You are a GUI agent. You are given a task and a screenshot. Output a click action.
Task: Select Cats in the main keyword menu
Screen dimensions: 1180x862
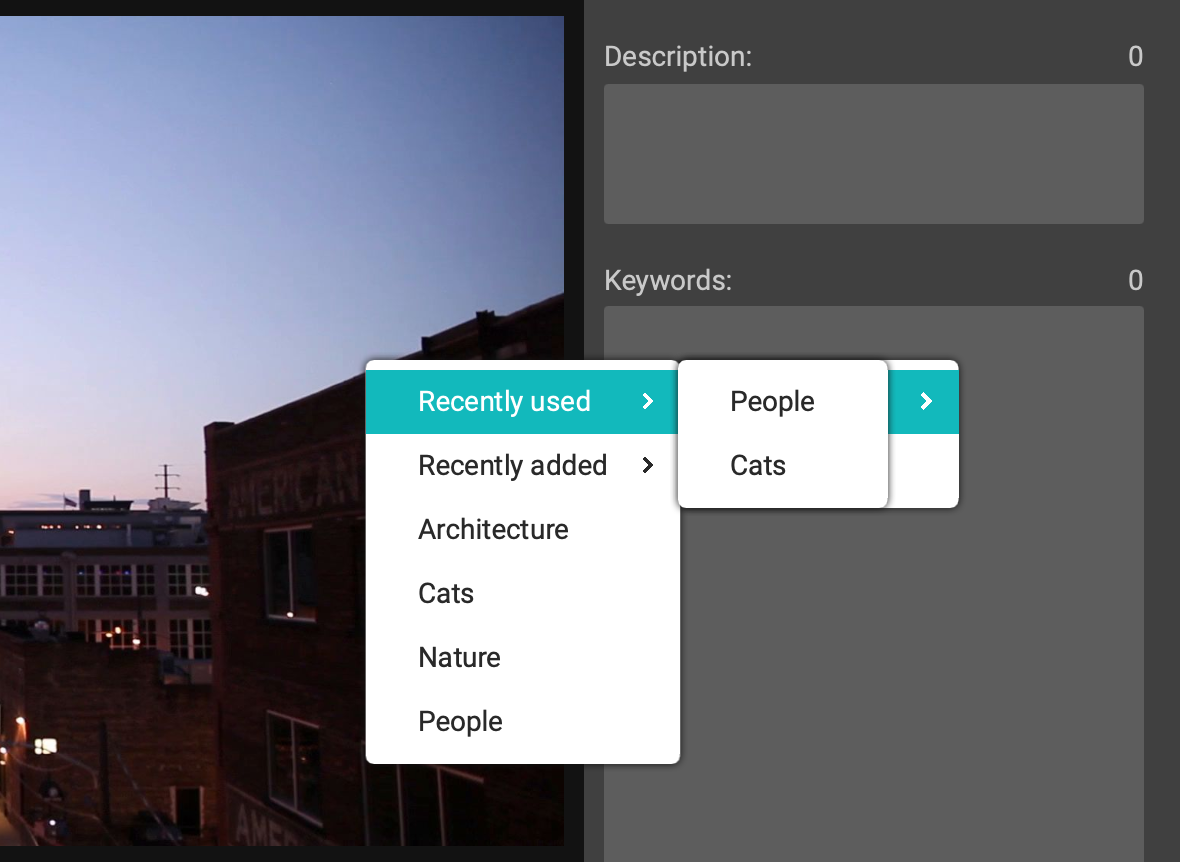click(446, 594)
